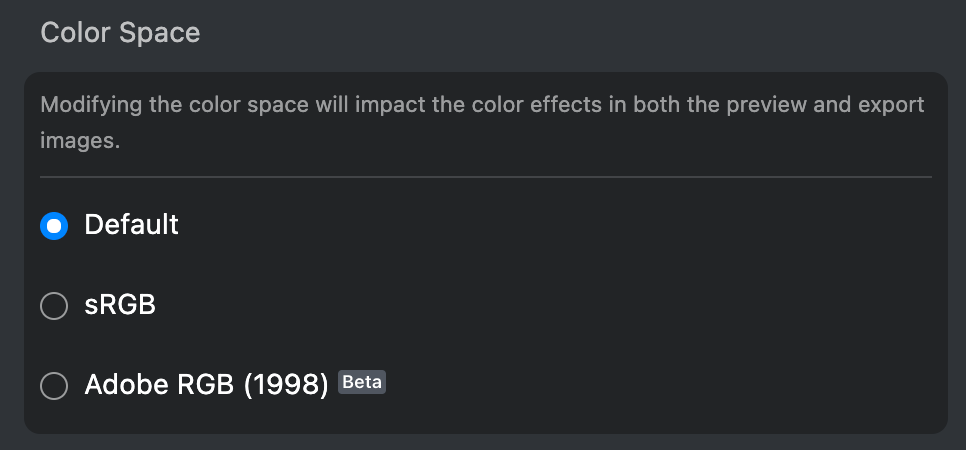Click the word "Color" in the heading
966x450 pixels.
click(75, 33)
